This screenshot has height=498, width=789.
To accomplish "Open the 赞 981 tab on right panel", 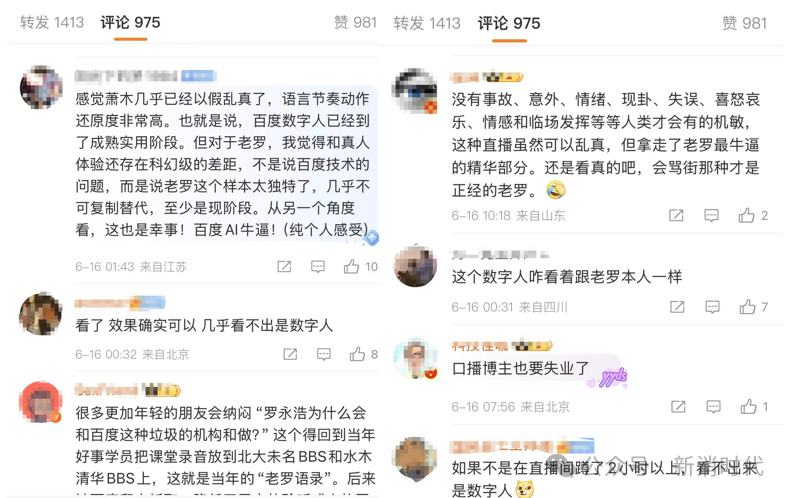I will click(x=744, y=23).
